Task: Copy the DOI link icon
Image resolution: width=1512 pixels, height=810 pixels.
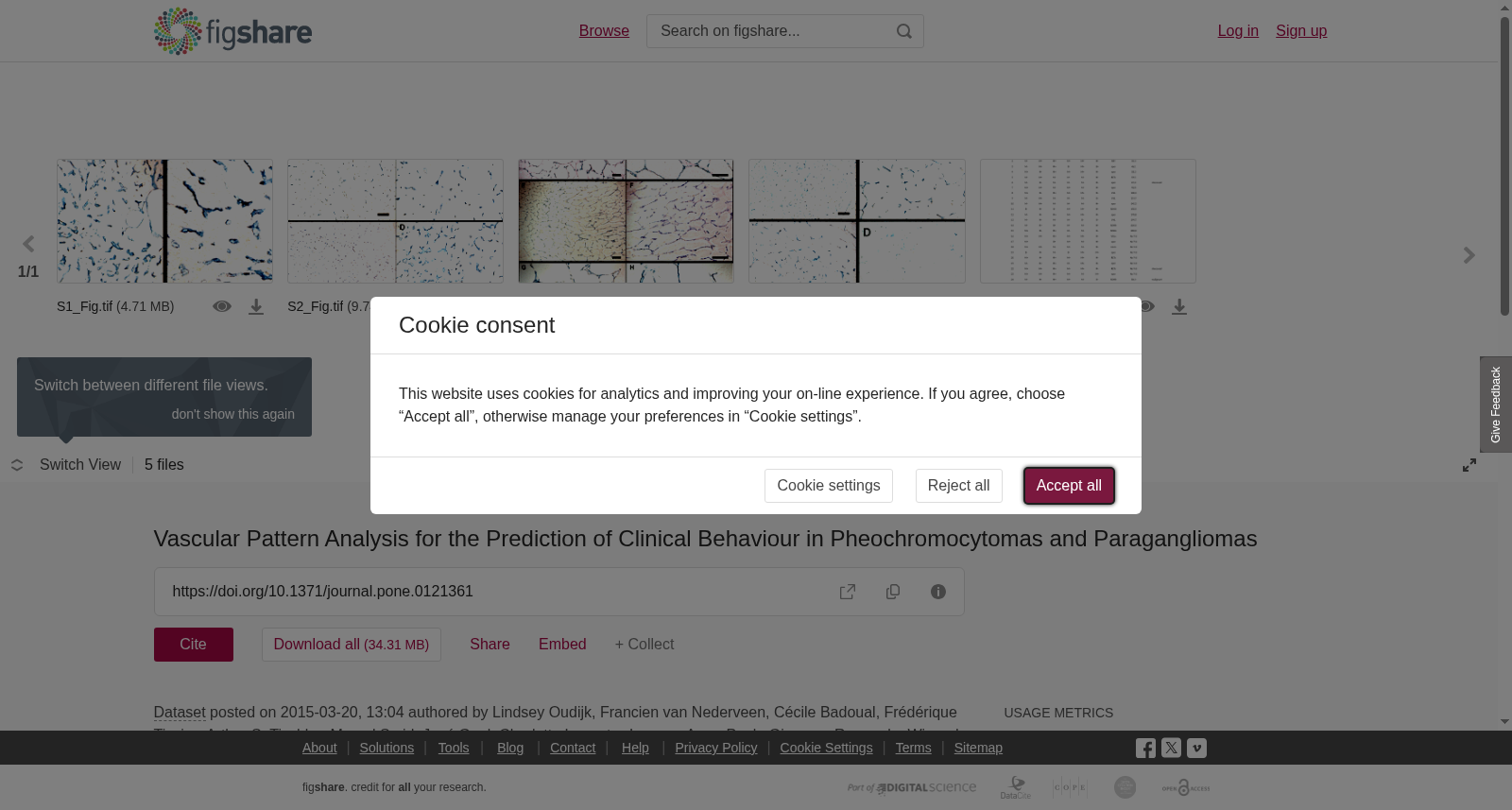Action: click(893, 592)
